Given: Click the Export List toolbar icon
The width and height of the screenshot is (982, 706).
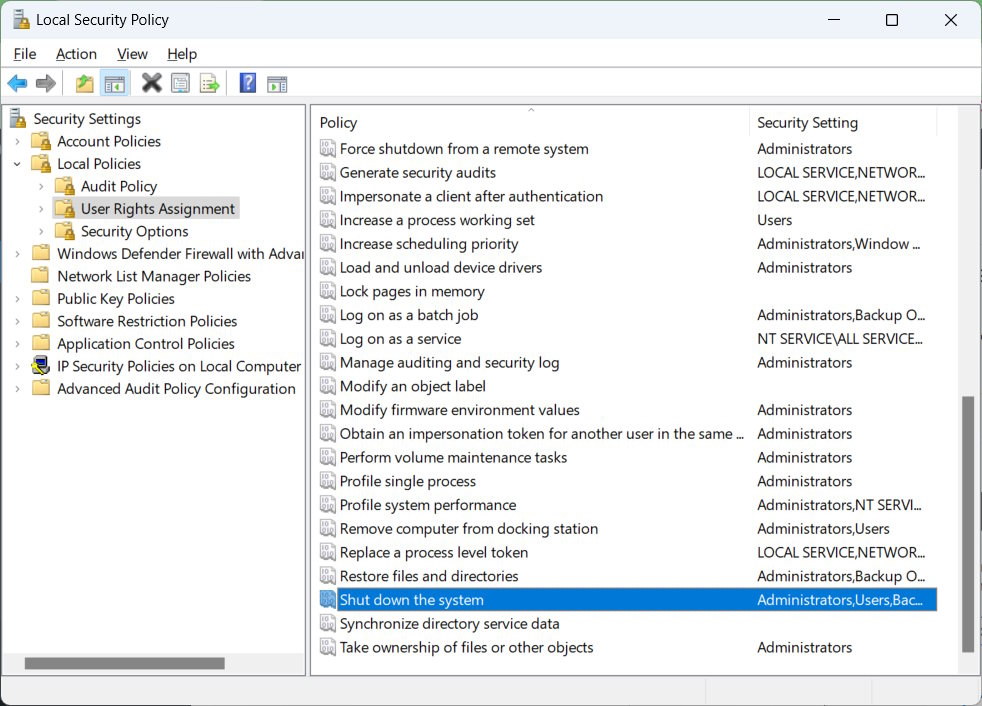Looking at the screenshot, I should [x=210, y=83].
